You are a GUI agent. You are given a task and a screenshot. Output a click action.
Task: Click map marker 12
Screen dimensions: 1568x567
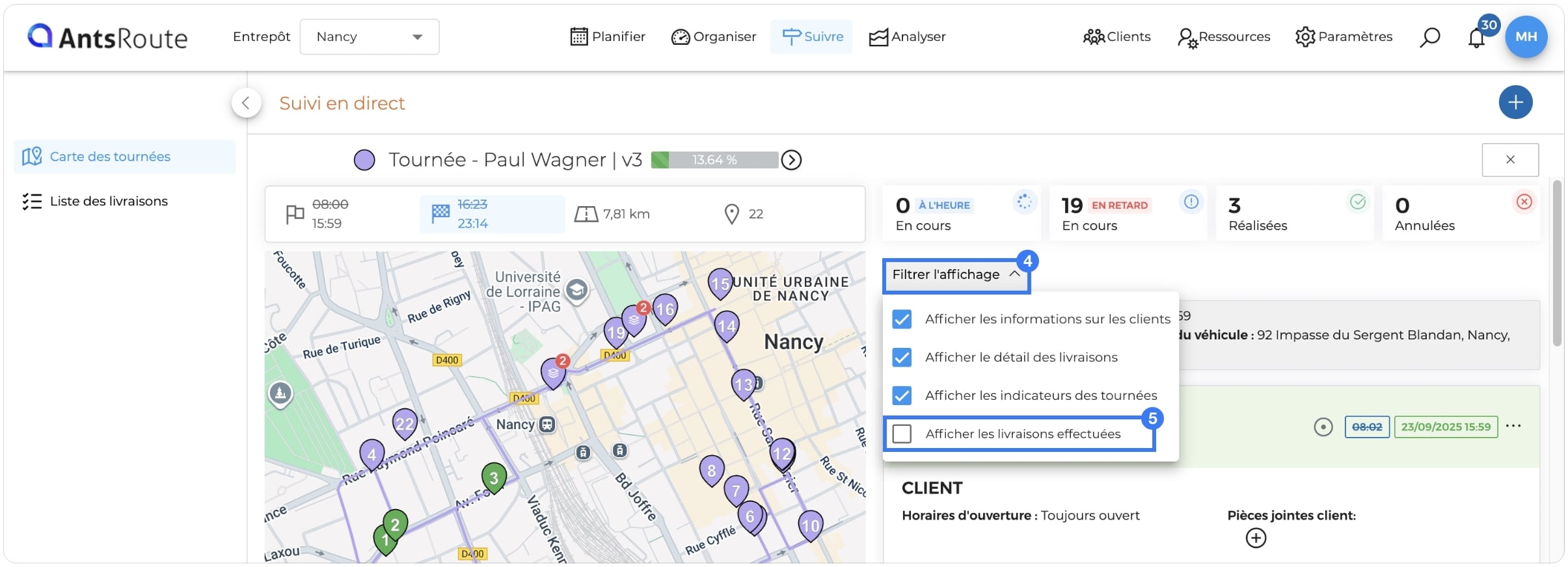[782, 453]
